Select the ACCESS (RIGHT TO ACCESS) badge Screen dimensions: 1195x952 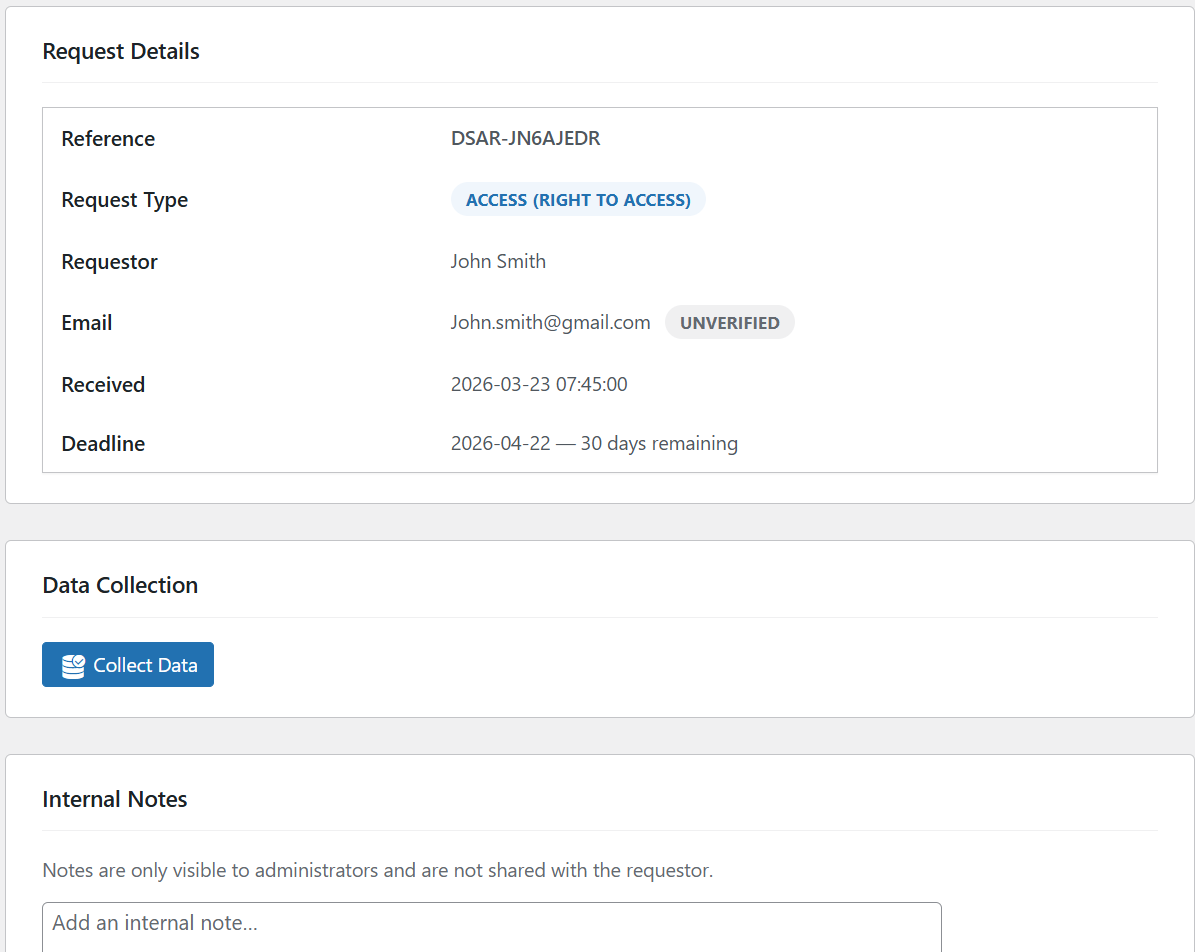coord(578,200)
